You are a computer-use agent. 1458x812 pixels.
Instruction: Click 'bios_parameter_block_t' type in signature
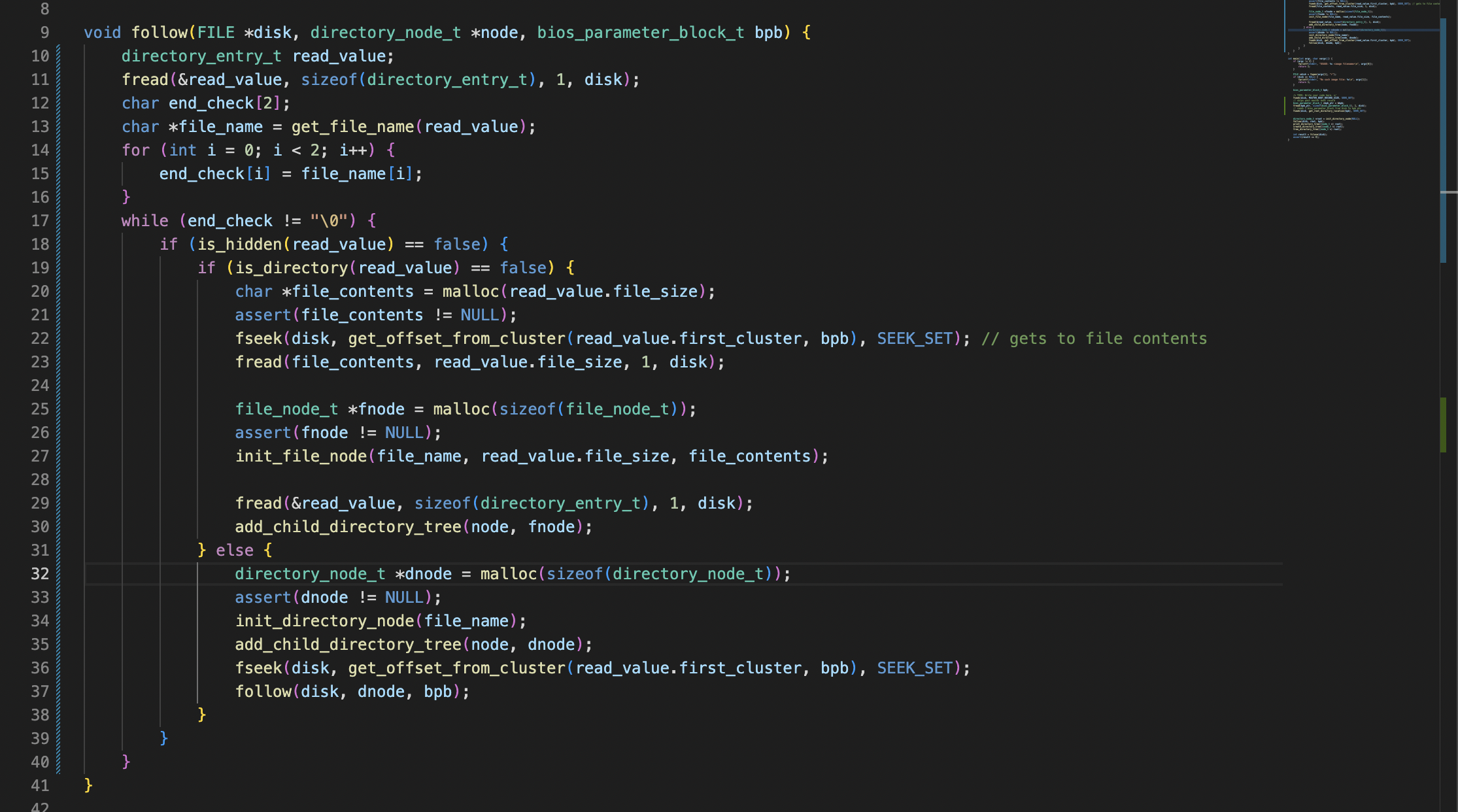(x=640, y=33)
